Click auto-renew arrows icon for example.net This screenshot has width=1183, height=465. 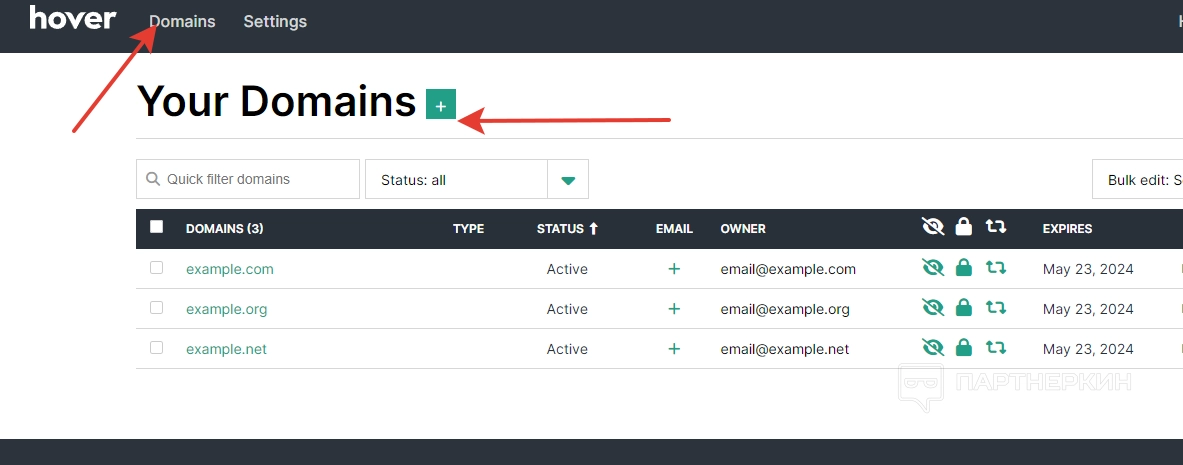tap(995, 348)
